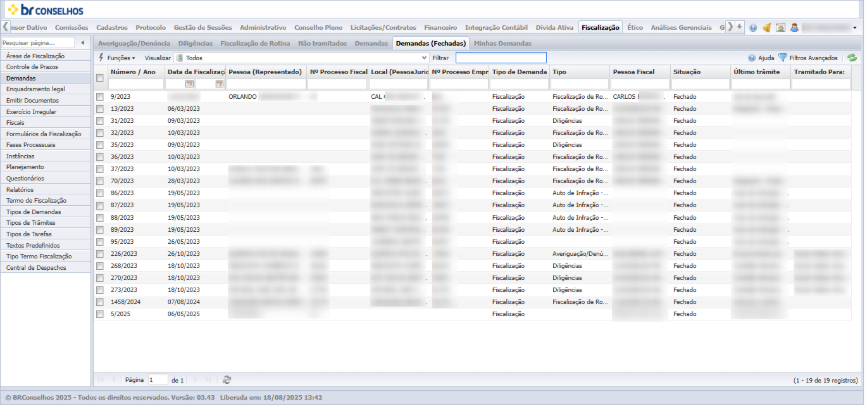Expand the Visualizar 'Todos' combo box
This screenshot has width=865, height=406.
pos(424,57)
